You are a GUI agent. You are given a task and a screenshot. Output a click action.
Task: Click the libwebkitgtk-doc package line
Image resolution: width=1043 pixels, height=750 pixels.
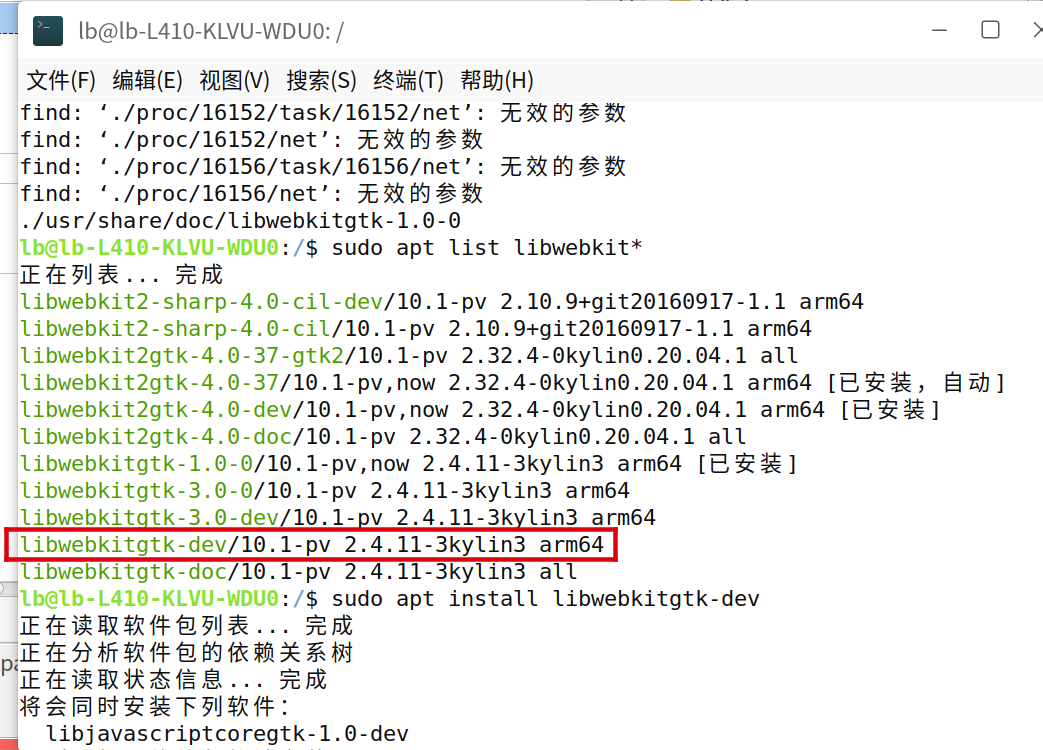point(299,571)
